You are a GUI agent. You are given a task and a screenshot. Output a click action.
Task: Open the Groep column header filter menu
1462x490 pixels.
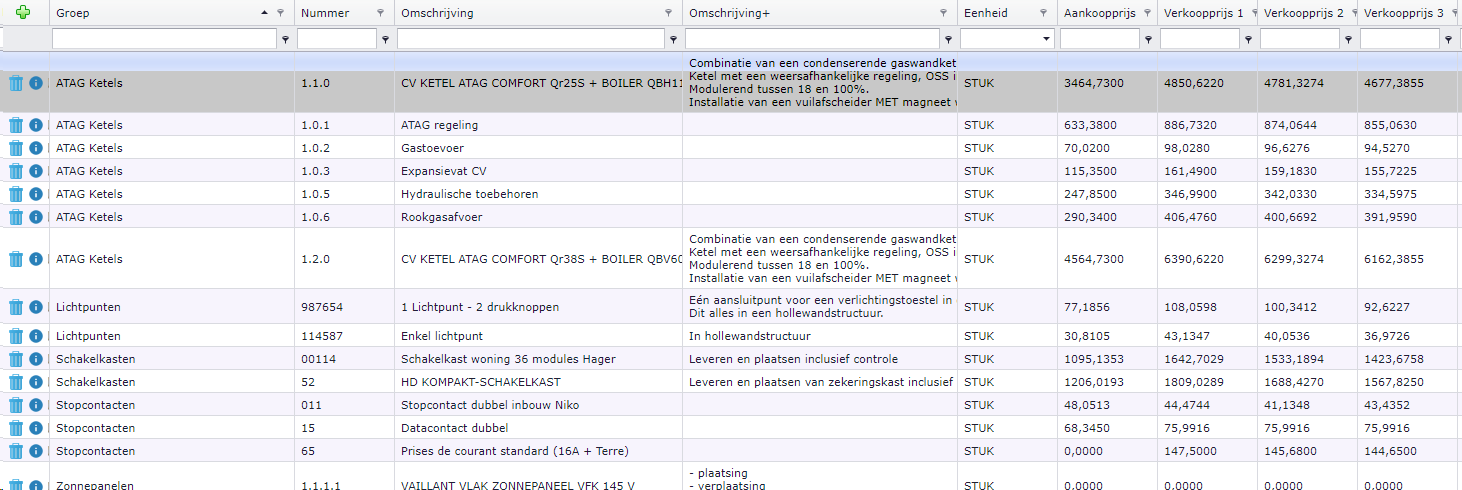pos(280,13)
